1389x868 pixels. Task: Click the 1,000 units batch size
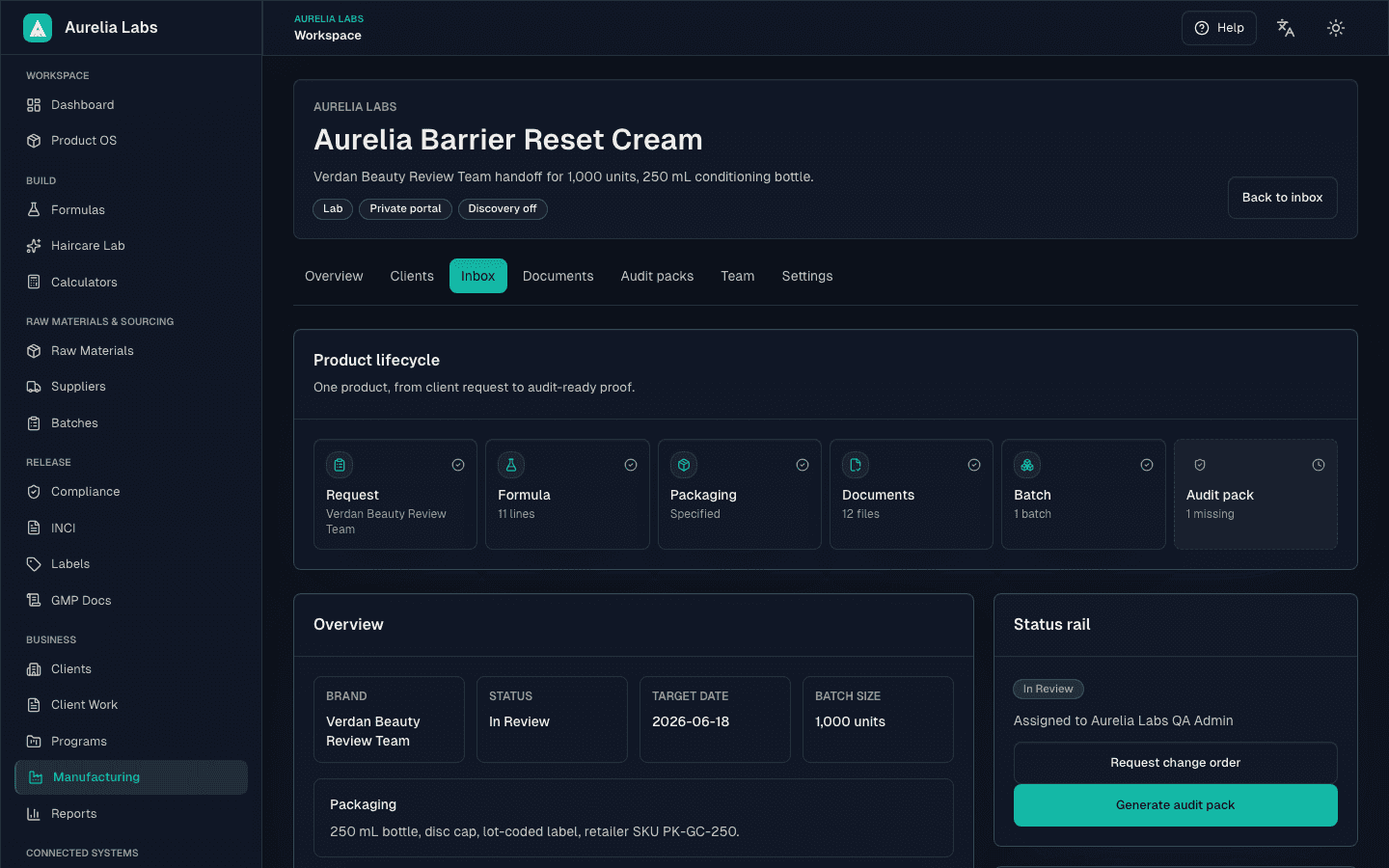click(x=850, y=721)
